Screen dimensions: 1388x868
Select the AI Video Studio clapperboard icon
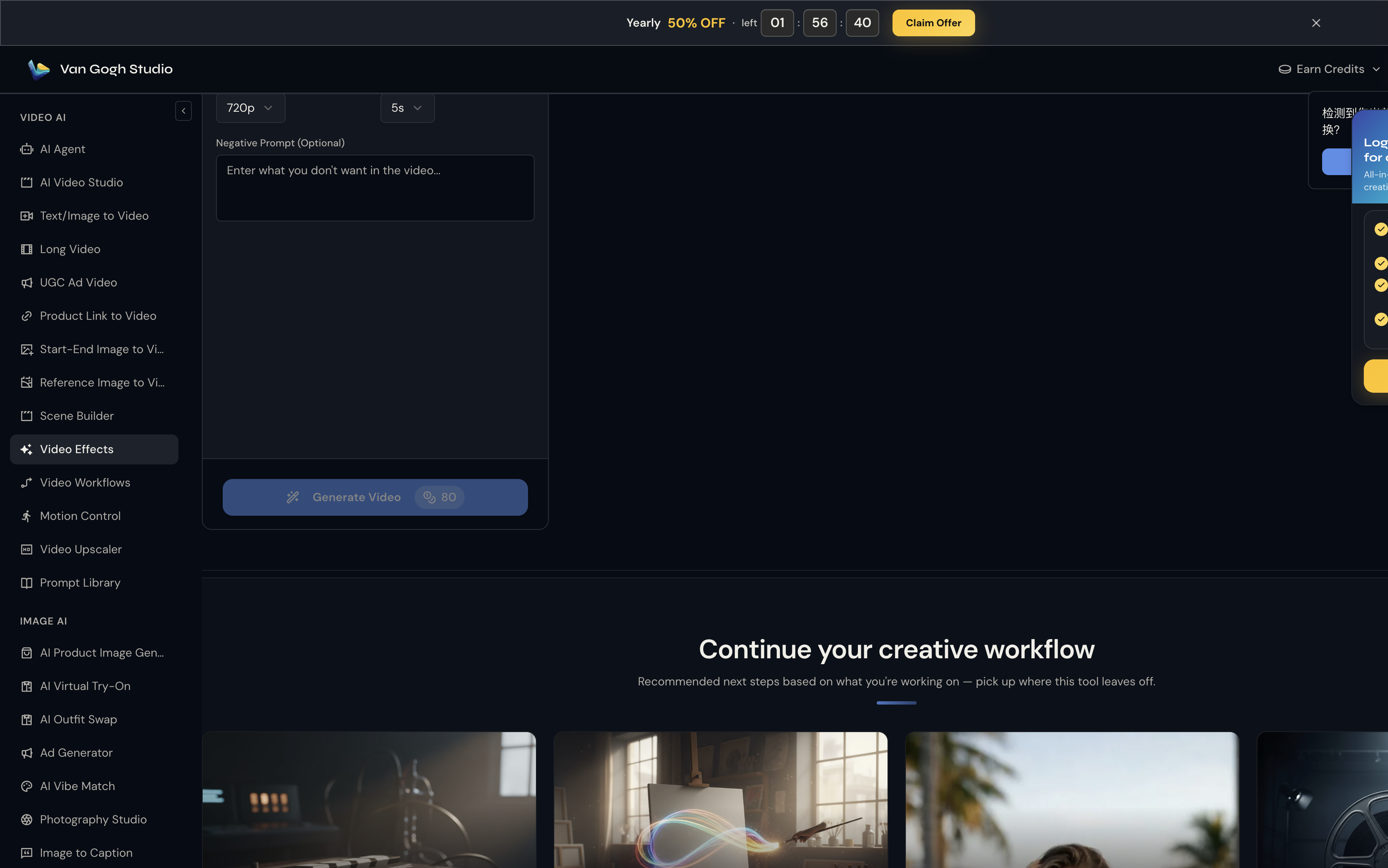[26, 183]
